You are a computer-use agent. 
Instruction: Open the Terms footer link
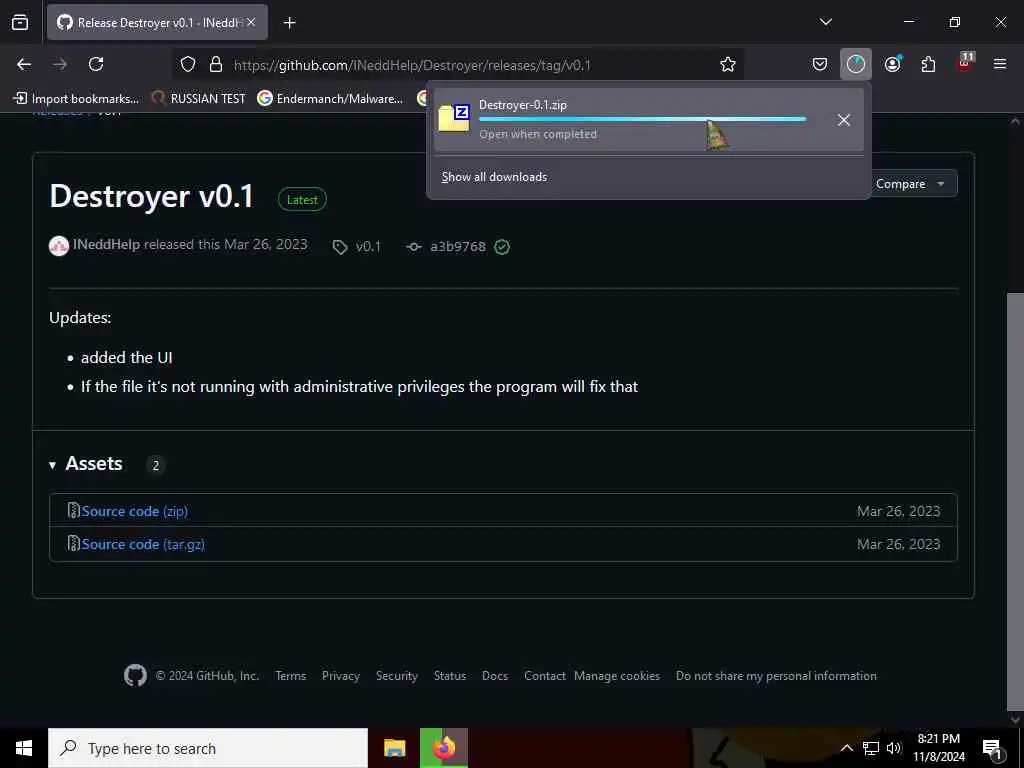point(291,676)
